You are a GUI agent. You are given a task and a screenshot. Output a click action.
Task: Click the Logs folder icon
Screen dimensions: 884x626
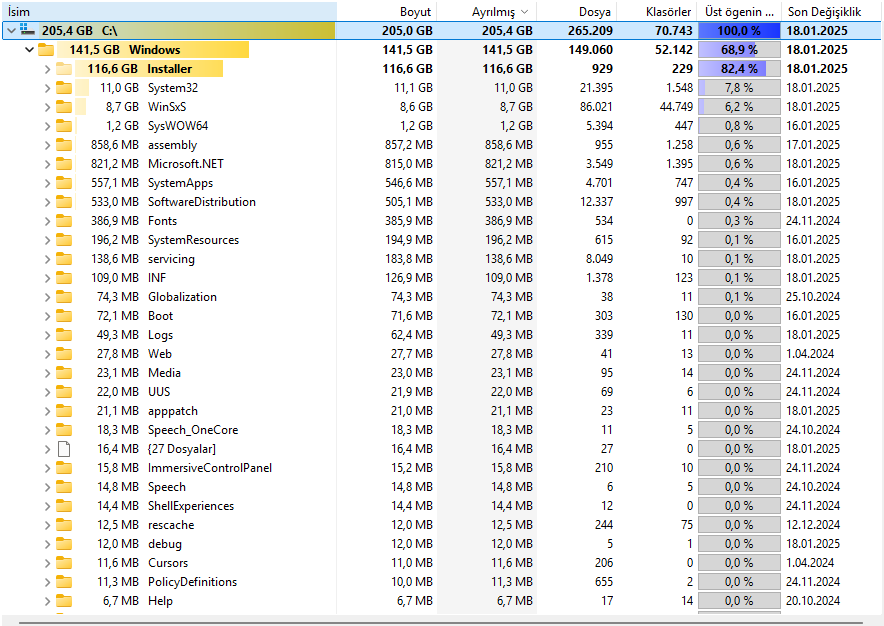click(x=64, y=335)
